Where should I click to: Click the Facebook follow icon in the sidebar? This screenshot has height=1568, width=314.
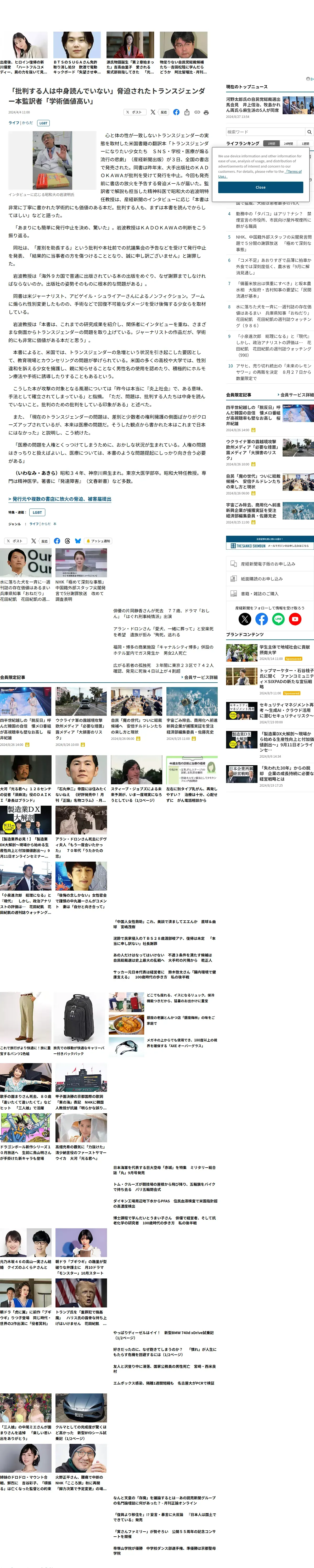[x=262, y=619]
